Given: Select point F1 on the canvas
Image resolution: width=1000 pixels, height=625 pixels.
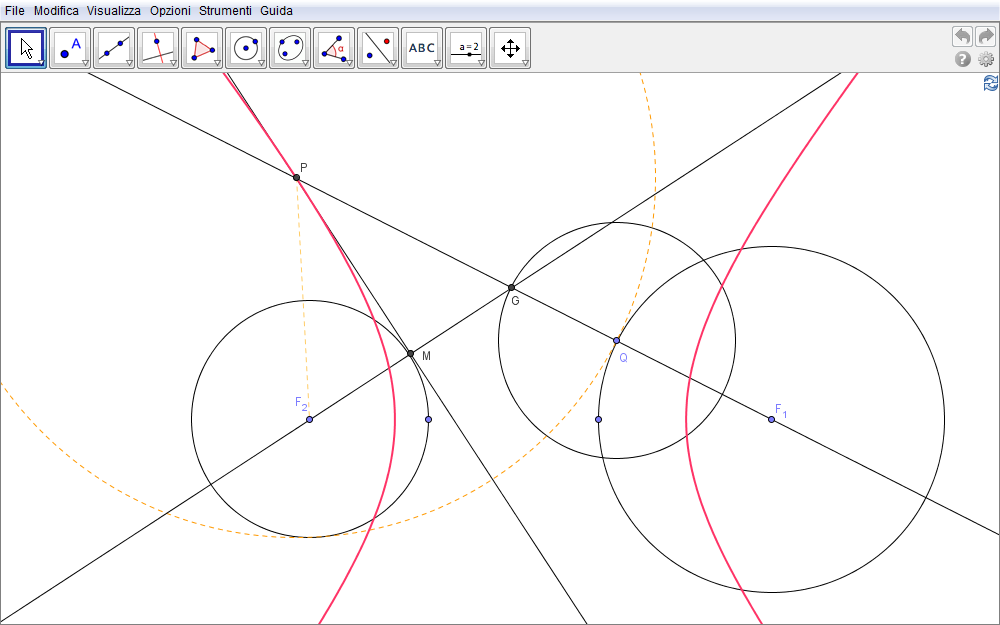Looking at the screenshot, I should point(771,419).
